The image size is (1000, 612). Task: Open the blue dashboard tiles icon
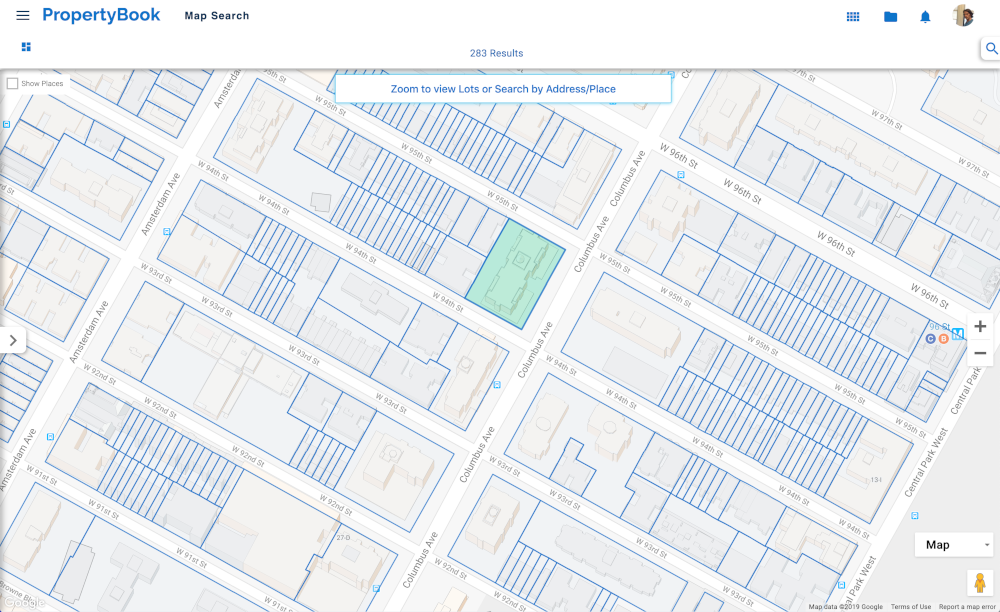tap(26, 47)
